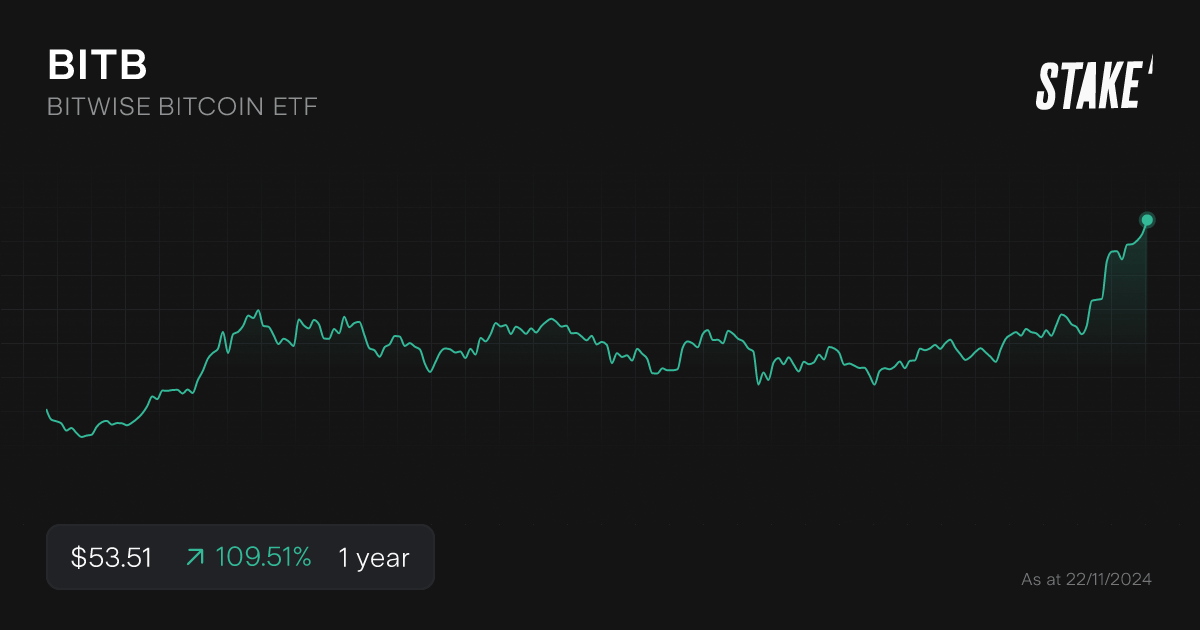Open the 1 year timeframe selector
The image size is (1200, 630).
click(374, 557)
